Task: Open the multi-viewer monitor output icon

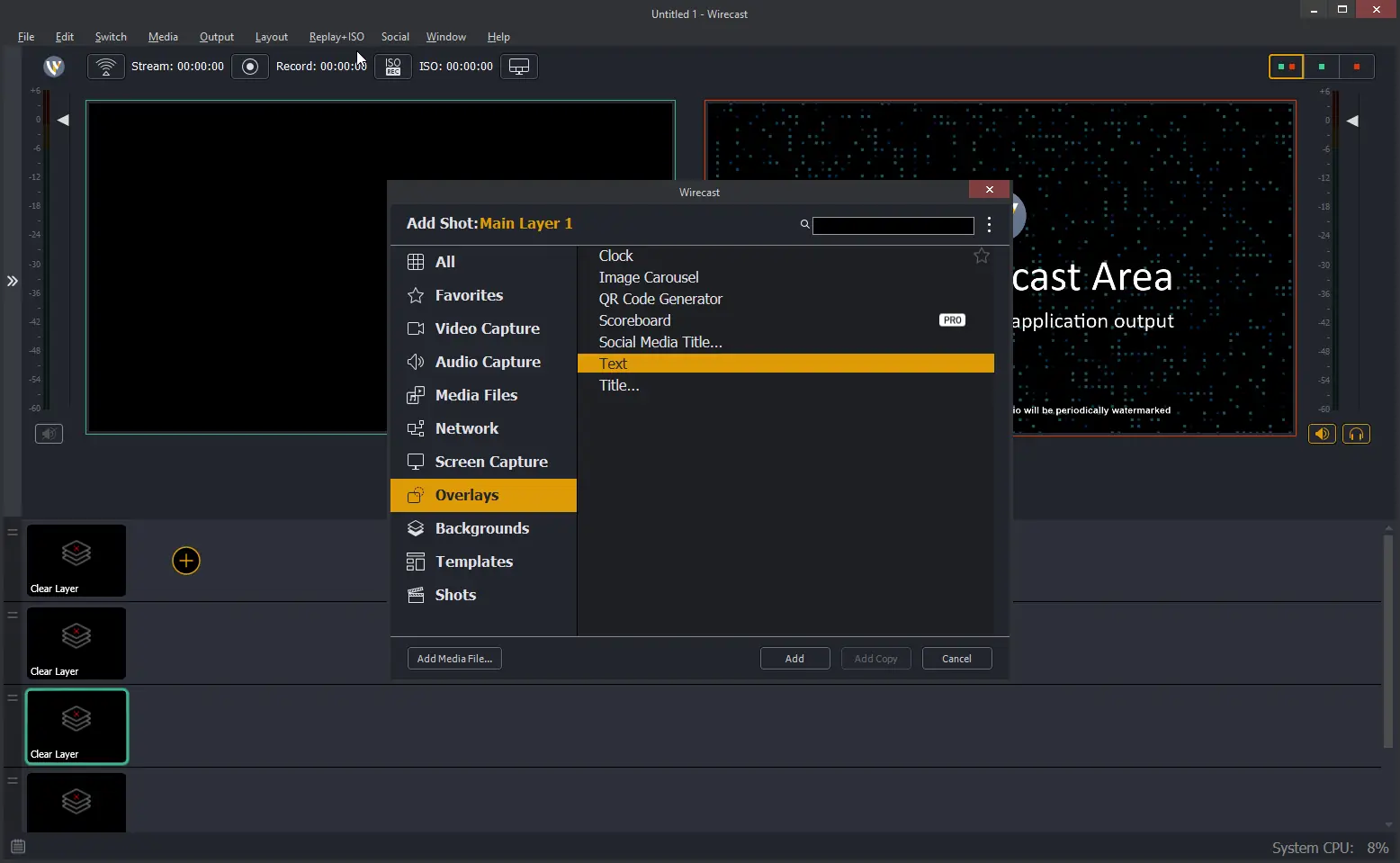Action: pos(519,67)
